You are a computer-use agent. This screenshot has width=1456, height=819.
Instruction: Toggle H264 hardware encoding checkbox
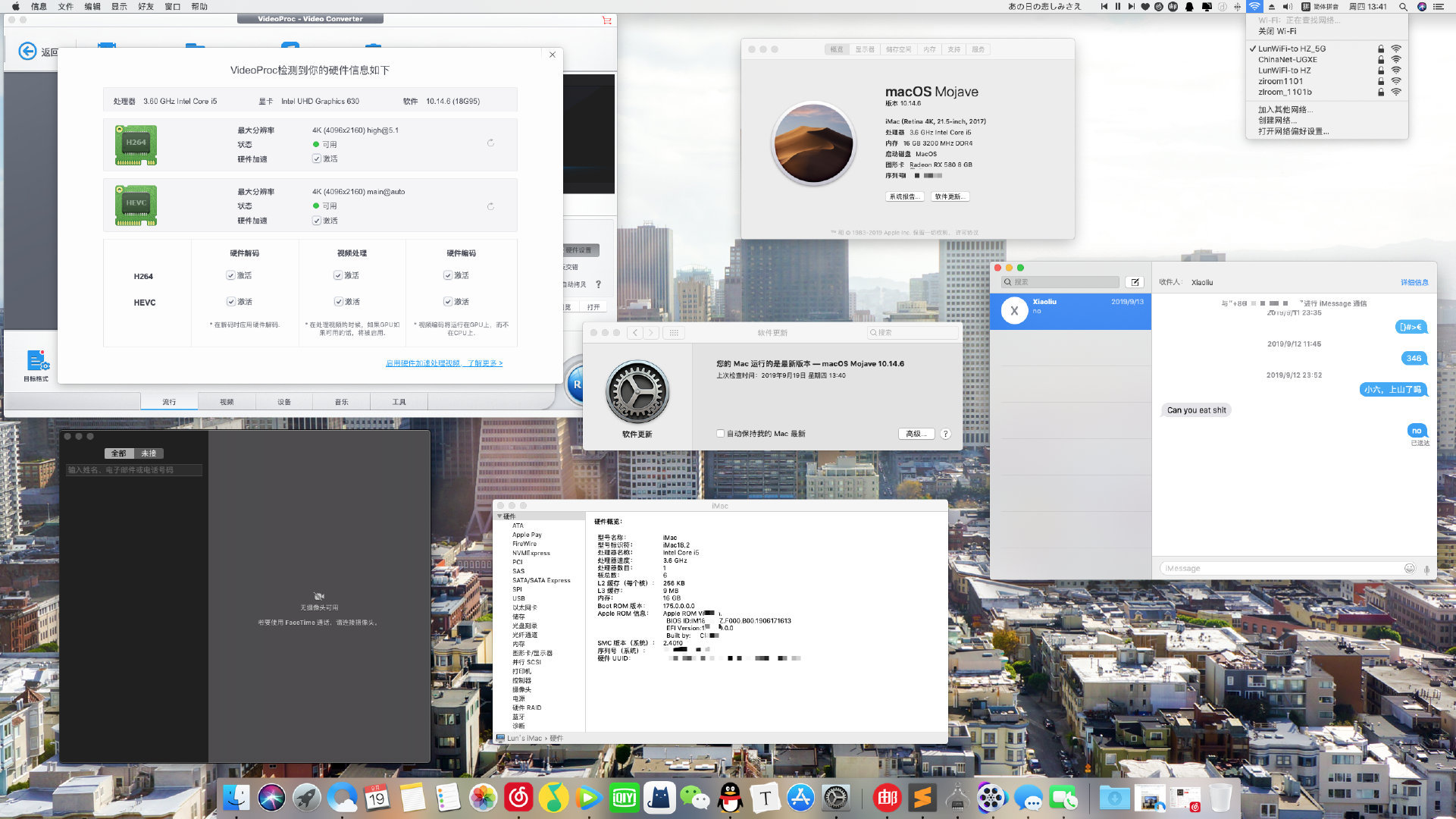pos(448,275)
